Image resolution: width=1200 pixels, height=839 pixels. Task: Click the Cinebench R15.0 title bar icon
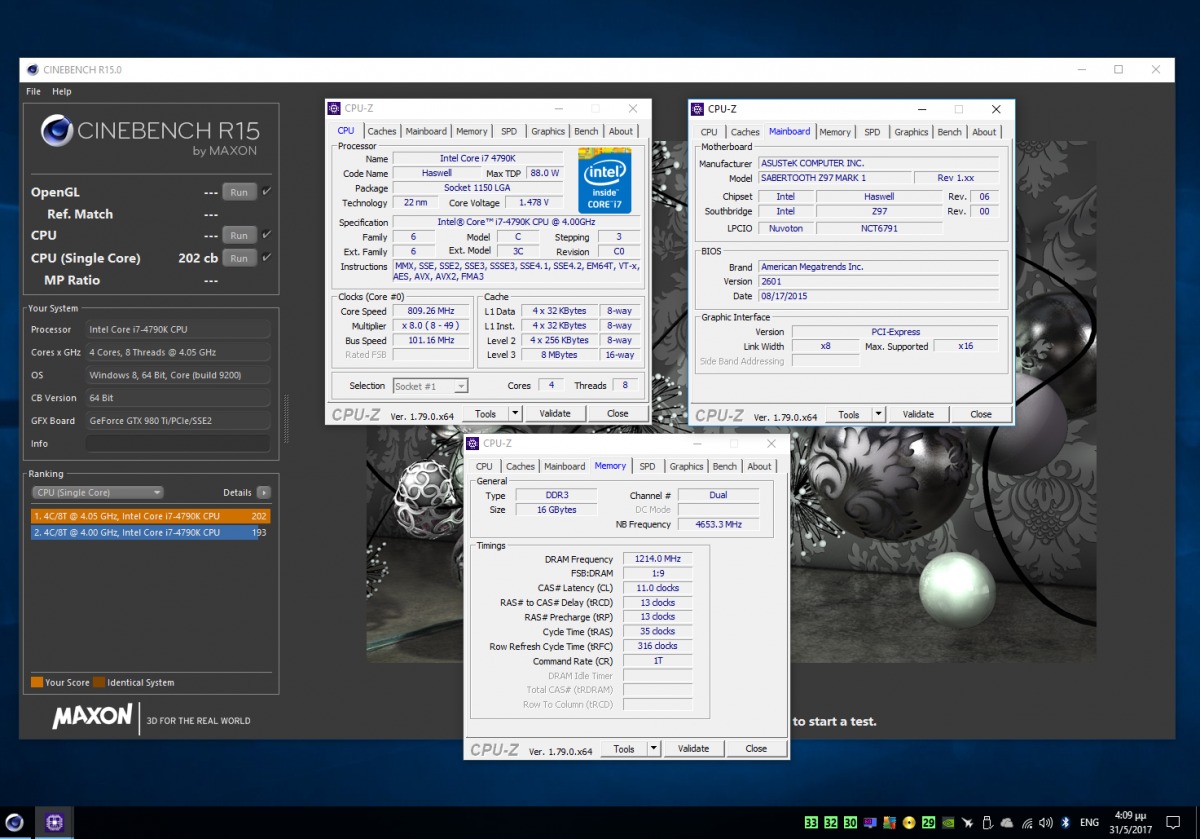33,70
